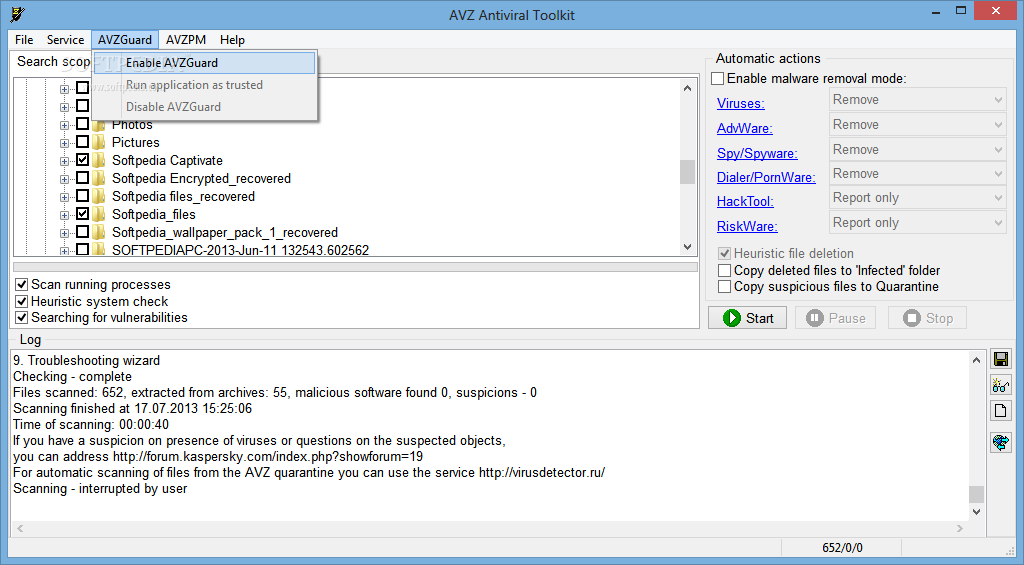Screen dimensions: 1024x565
Task: Click folder tree scroll down arrow
Action: coord(687,247)
